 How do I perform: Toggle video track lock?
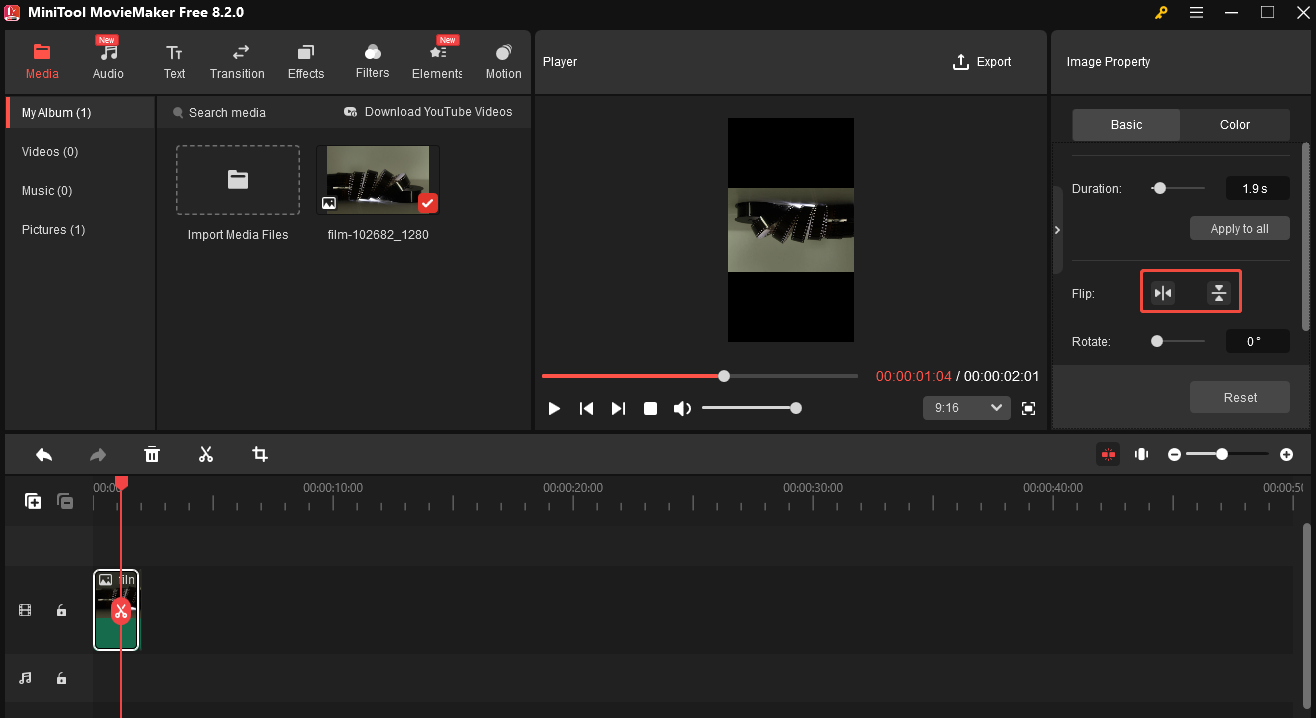point(61,610)
